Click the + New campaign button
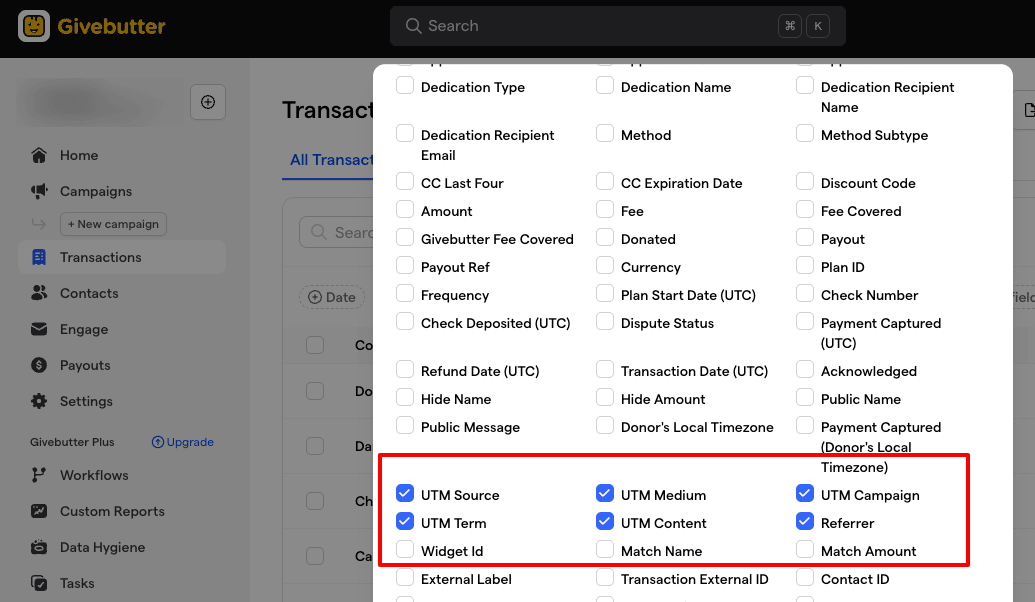 click(113, 224)
